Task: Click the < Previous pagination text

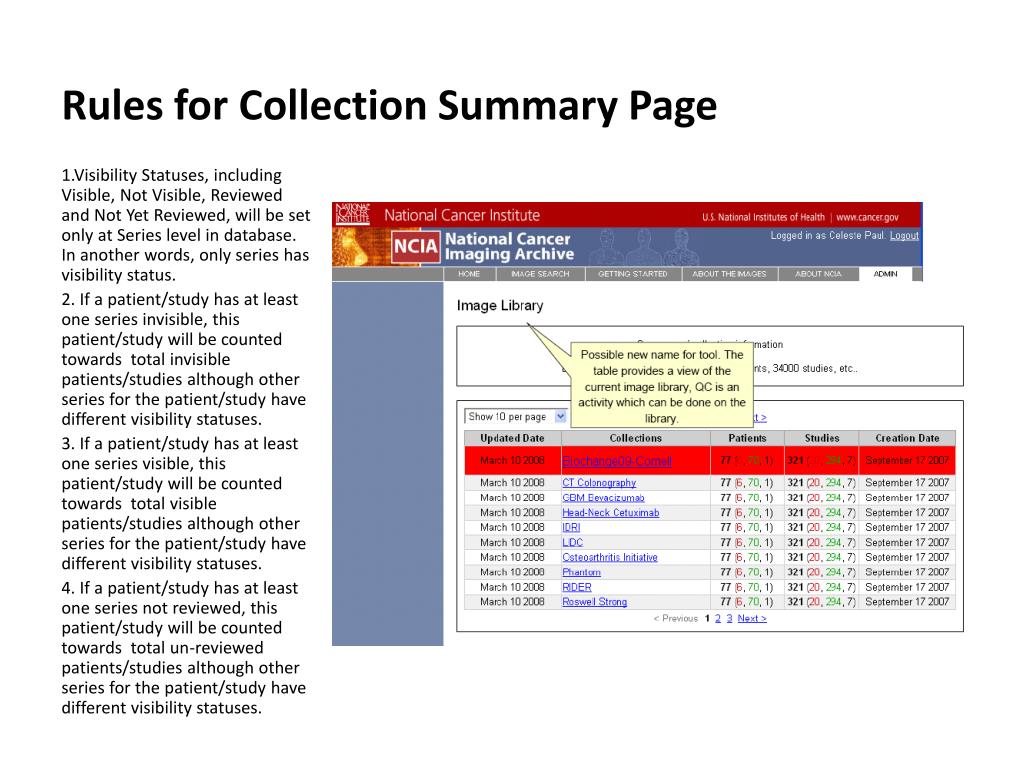Action: coord(676,618)
